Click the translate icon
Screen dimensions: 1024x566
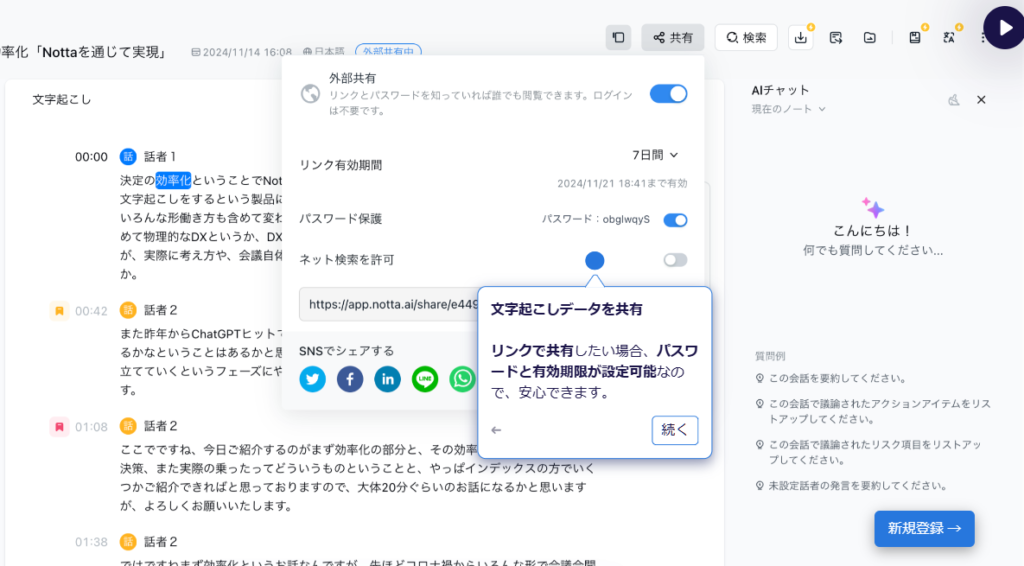coord(949,37)
